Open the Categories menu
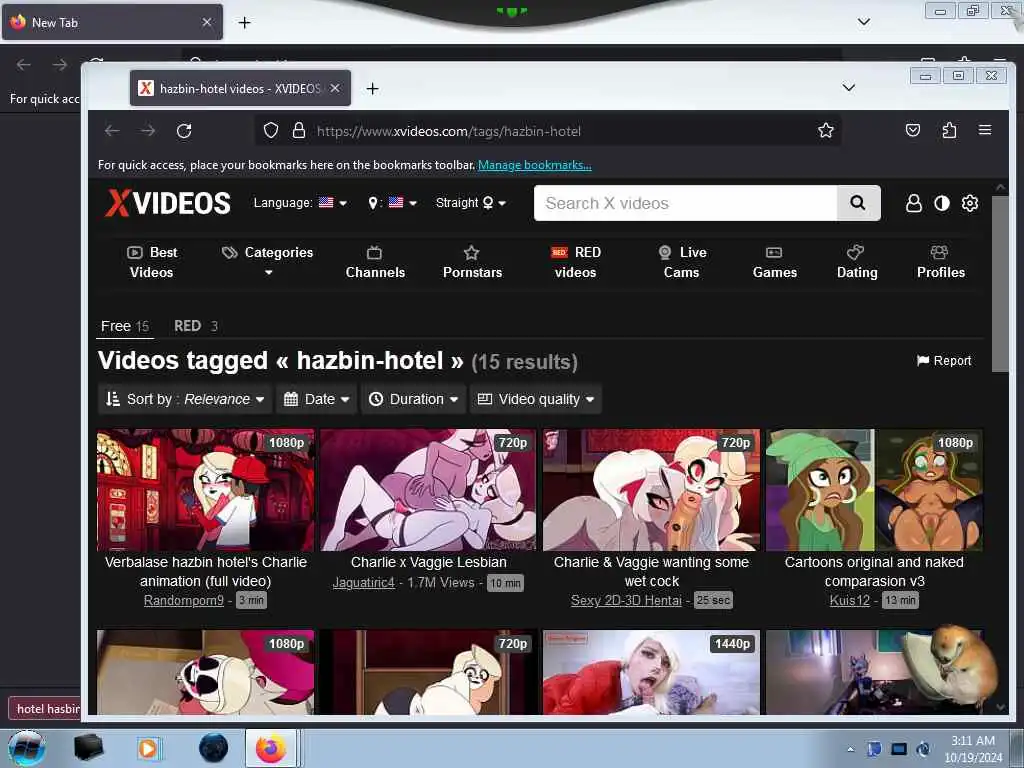1024x768 pixels. [x=268, y=261]
